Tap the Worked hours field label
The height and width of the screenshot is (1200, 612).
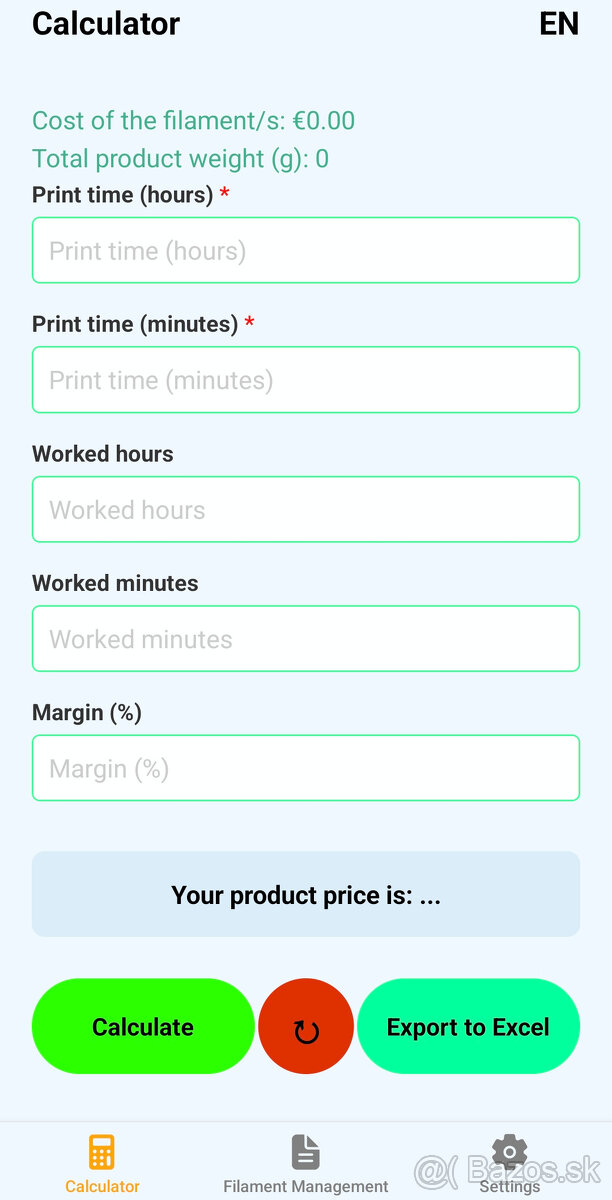click(103, 454)
